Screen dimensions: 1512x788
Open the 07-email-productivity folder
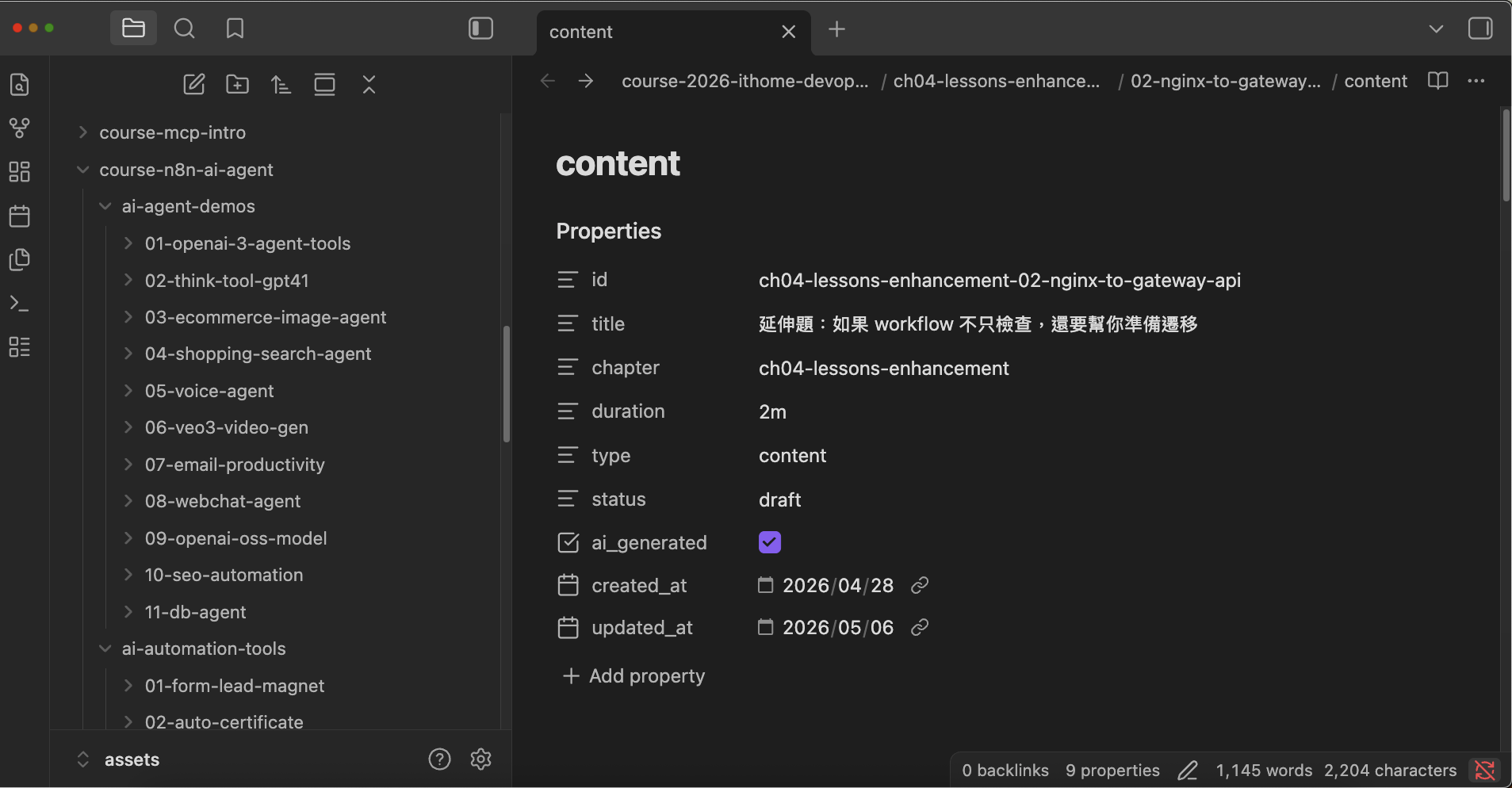(235, 465)
